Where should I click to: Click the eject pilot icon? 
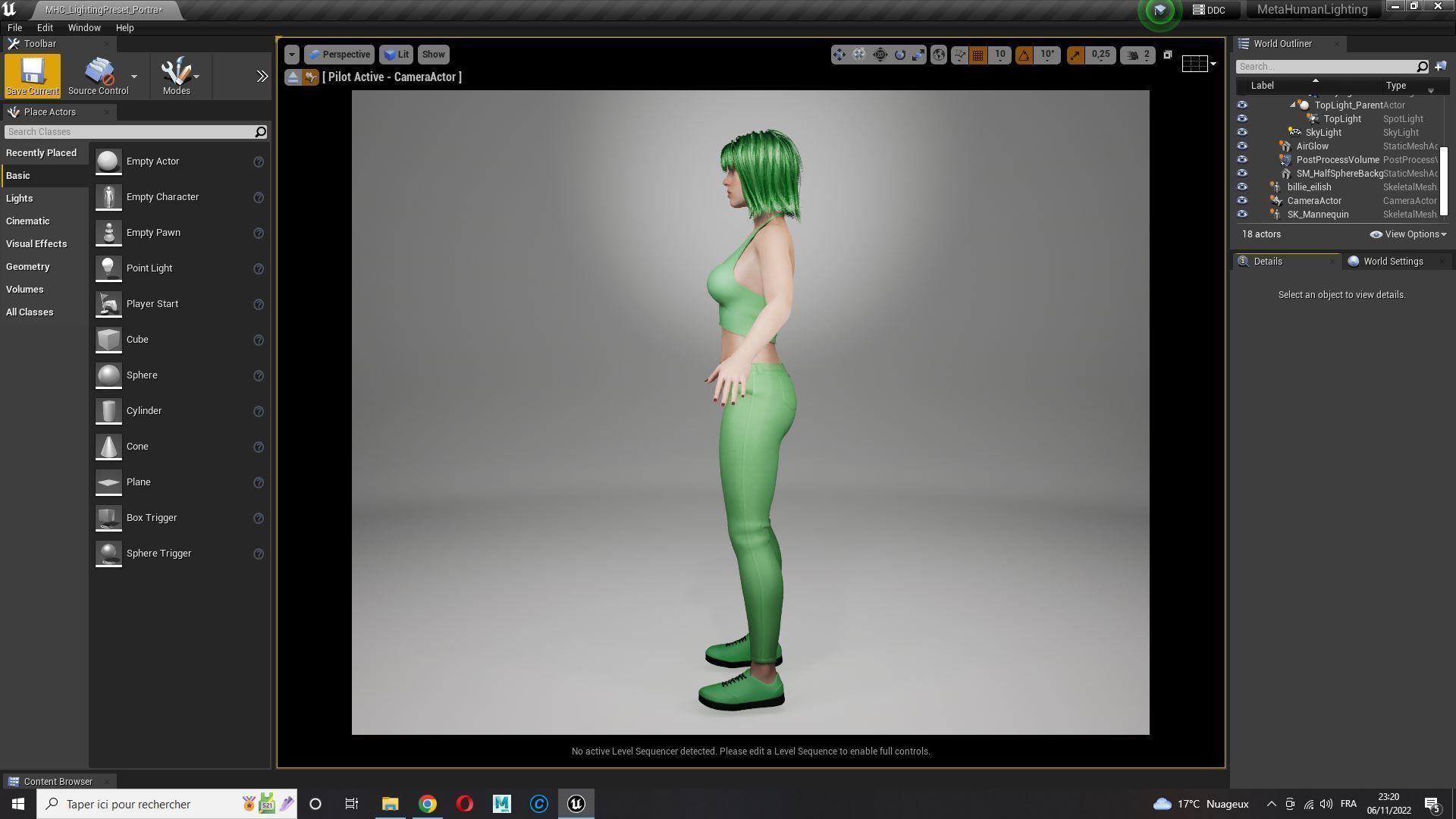[293, 77]
